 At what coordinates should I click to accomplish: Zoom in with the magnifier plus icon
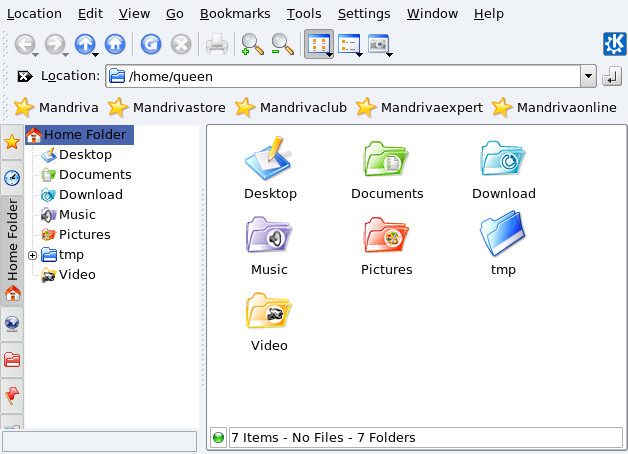point(252,44)
